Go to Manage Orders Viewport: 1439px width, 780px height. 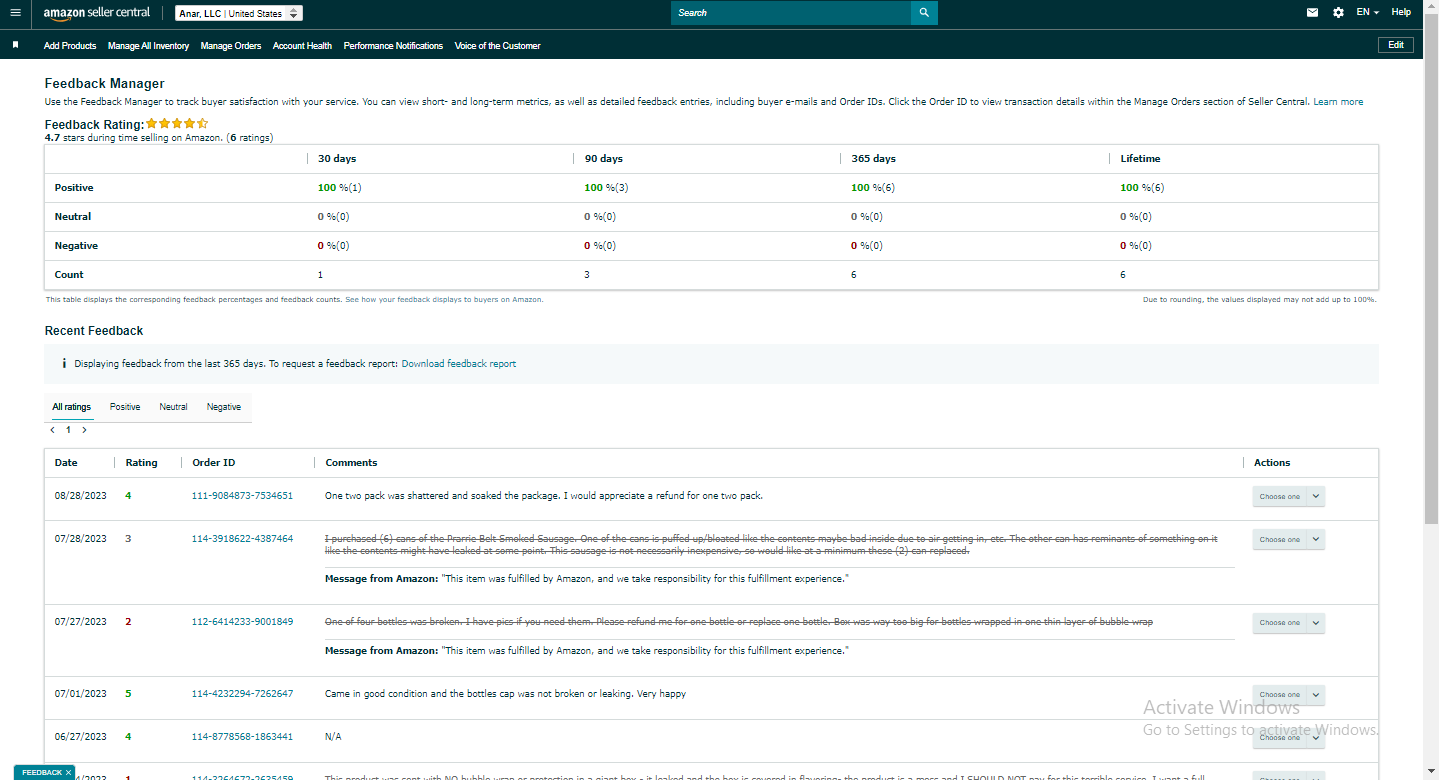pos(231,46)
